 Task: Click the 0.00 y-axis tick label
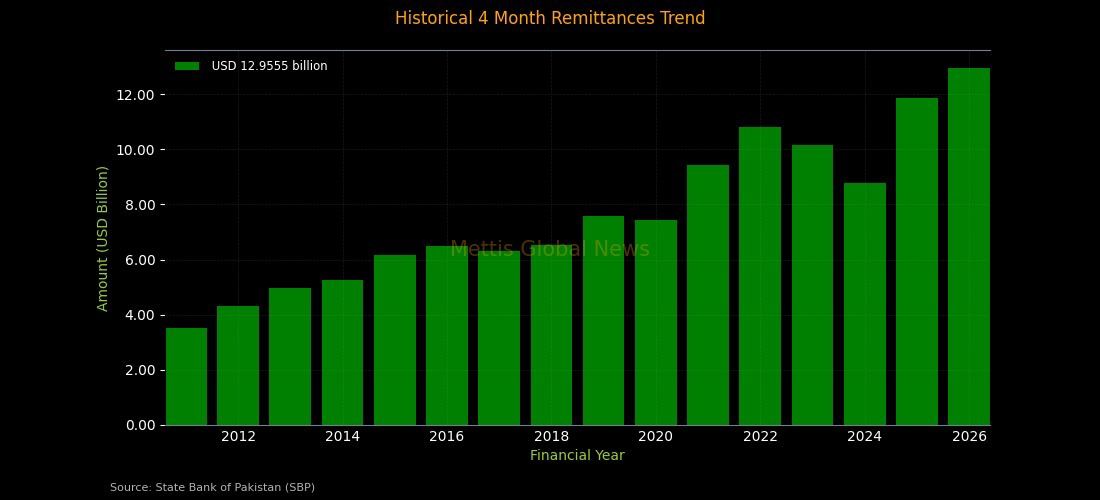pyautogui.click(x=139, y=425)
